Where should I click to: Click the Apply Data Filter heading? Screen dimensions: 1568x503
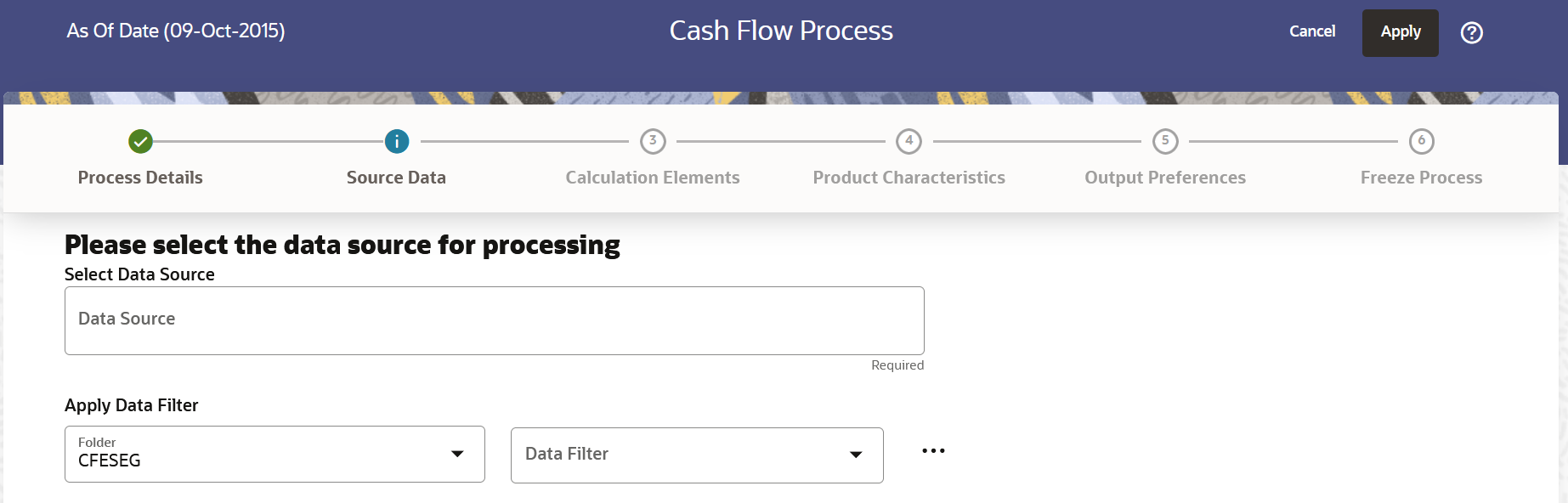[131, 405]
